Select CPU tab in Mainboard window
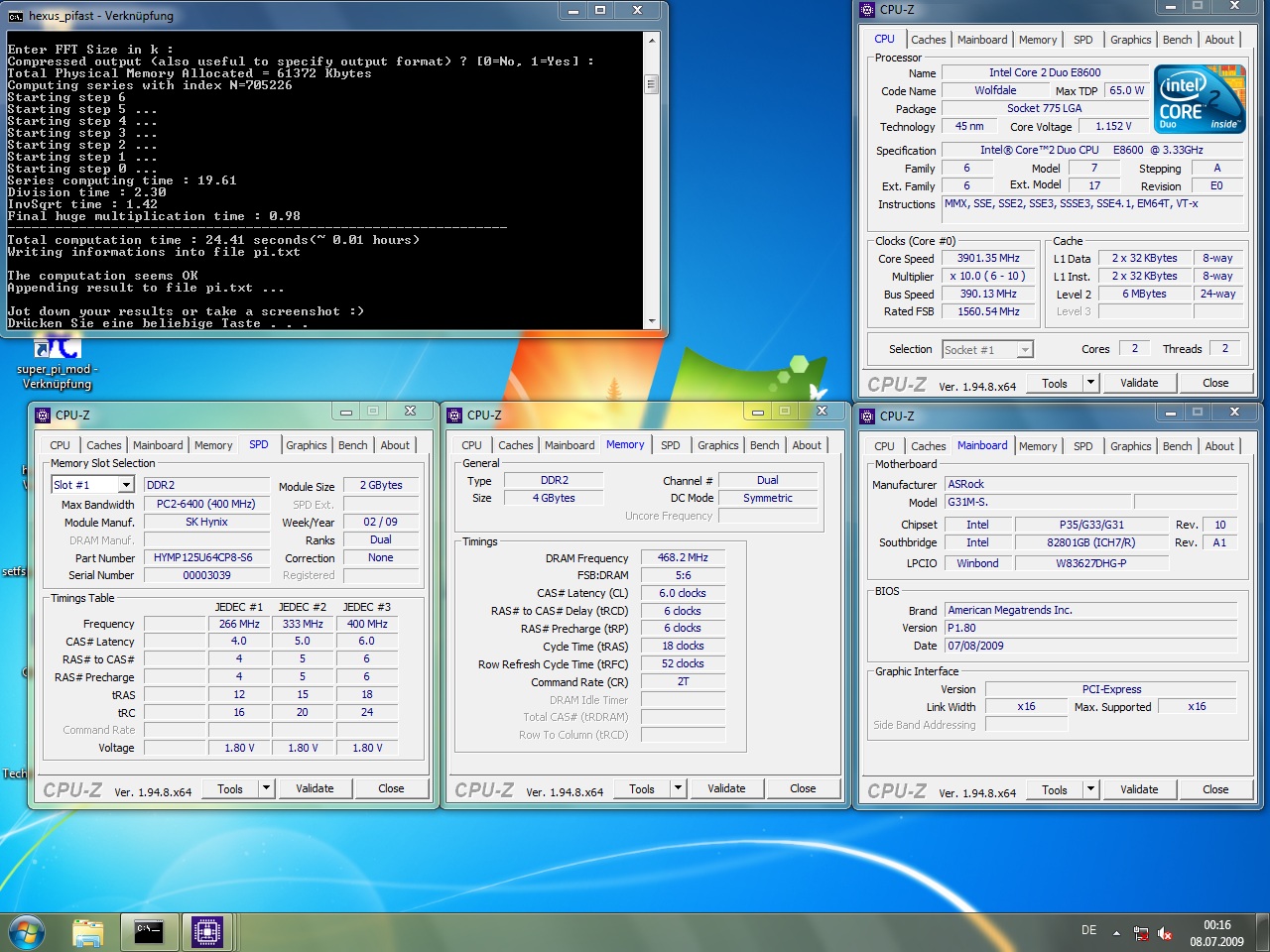This screenshot has width=1270, height=952. [x=884, y=446]
